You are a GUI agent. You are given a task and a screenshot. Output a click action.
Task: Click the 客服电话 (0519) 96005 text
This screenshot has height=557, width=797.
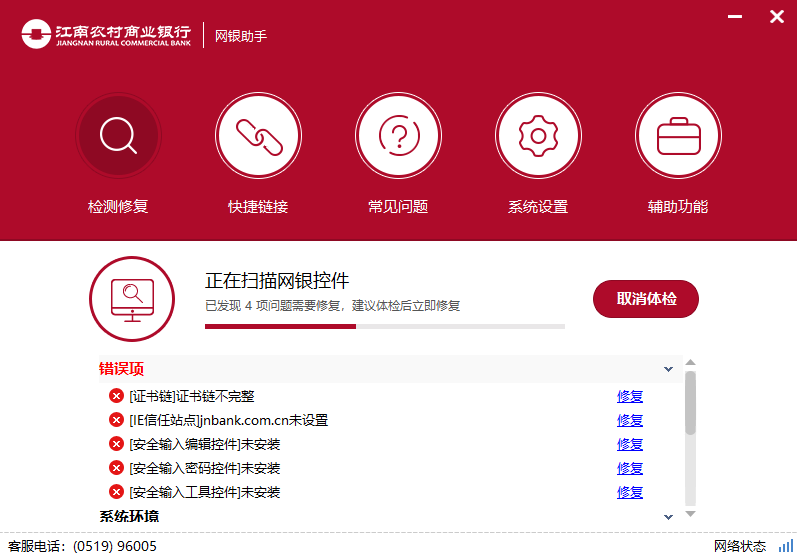click(x=82, y=546)
